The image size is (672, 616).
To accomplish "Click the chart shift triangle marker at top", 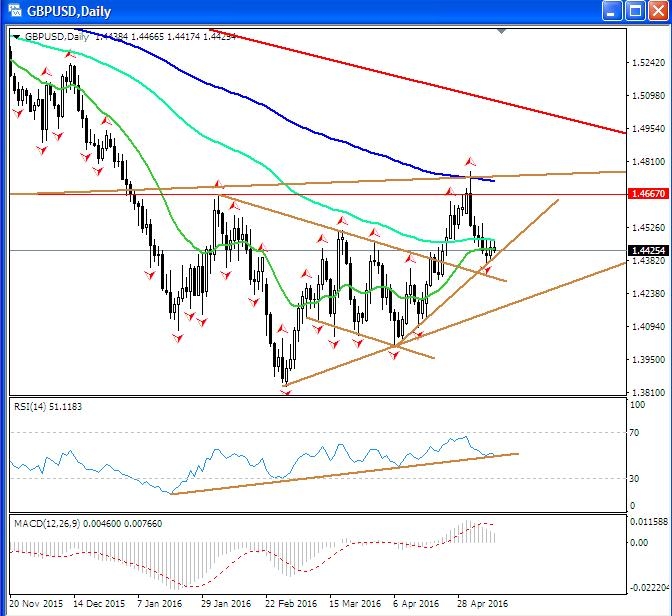I will (x=501, y=34).
